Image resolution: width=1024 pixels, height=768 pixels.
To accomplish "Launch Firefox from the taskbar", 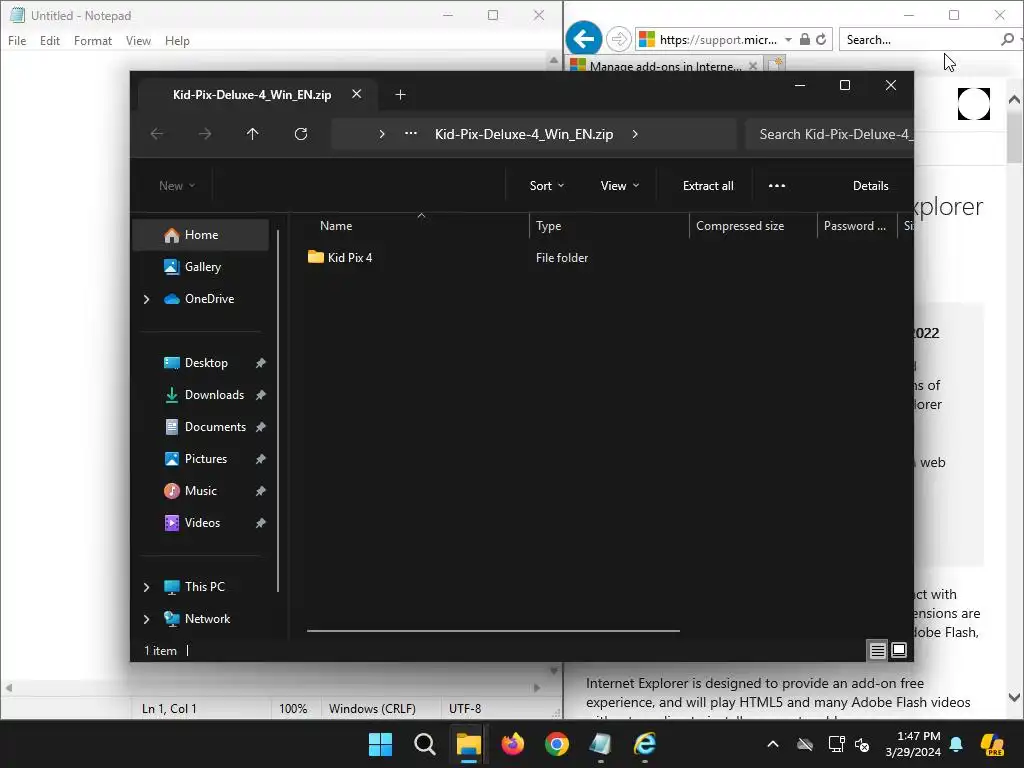I will coord(513,744).
